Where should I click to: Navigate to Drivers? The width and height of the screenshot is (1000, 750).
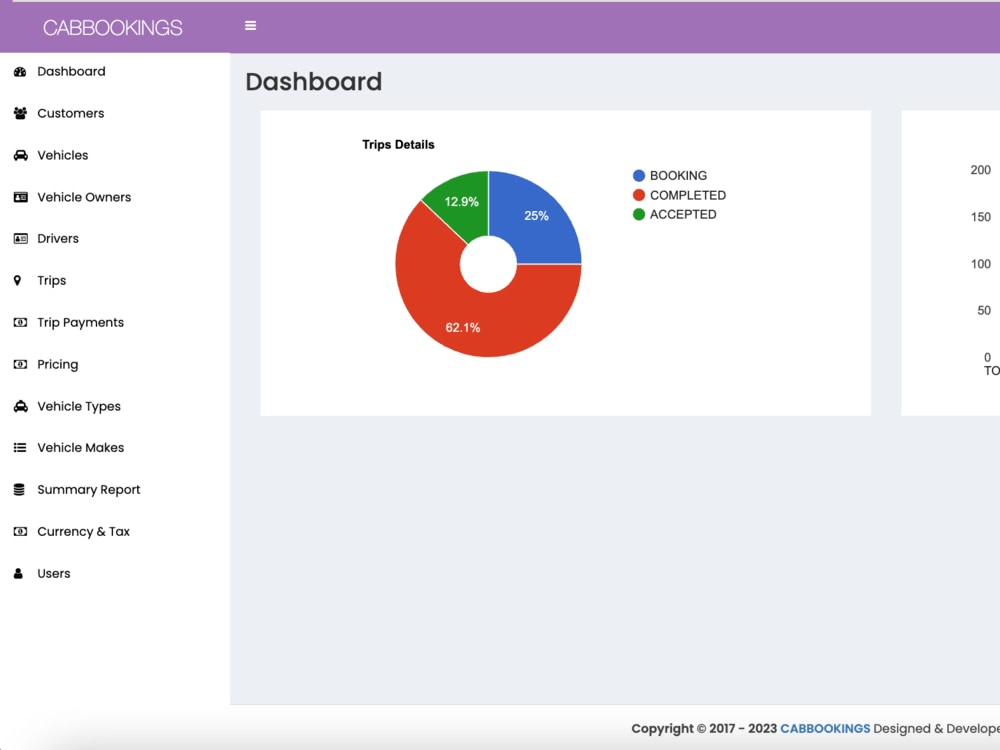58,239
